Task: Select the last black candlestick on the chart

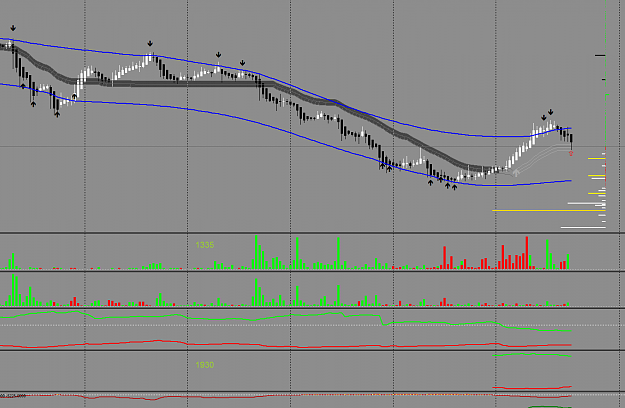Action: 572,141
